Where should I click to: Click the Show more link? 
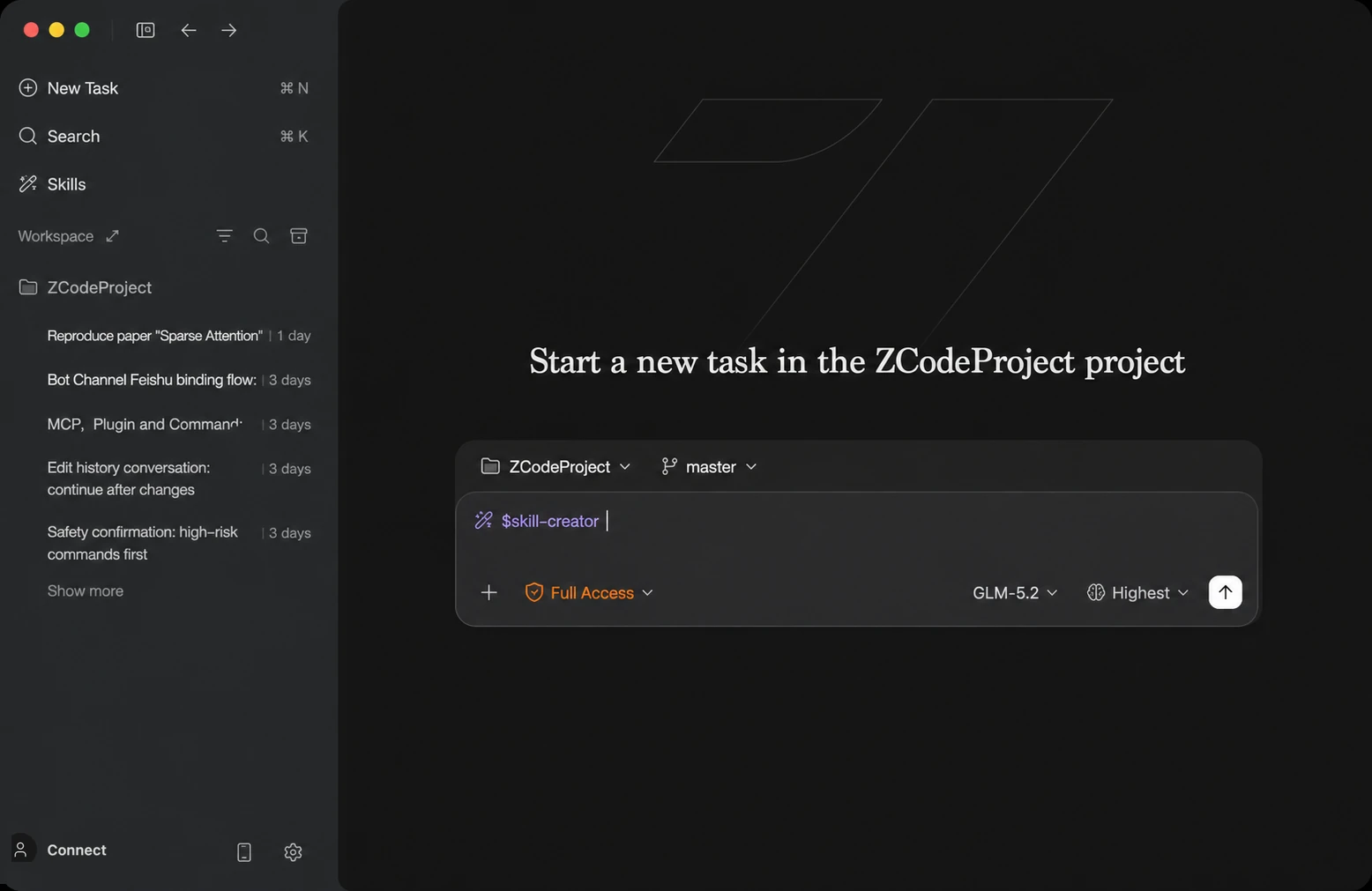coord(86,590)
